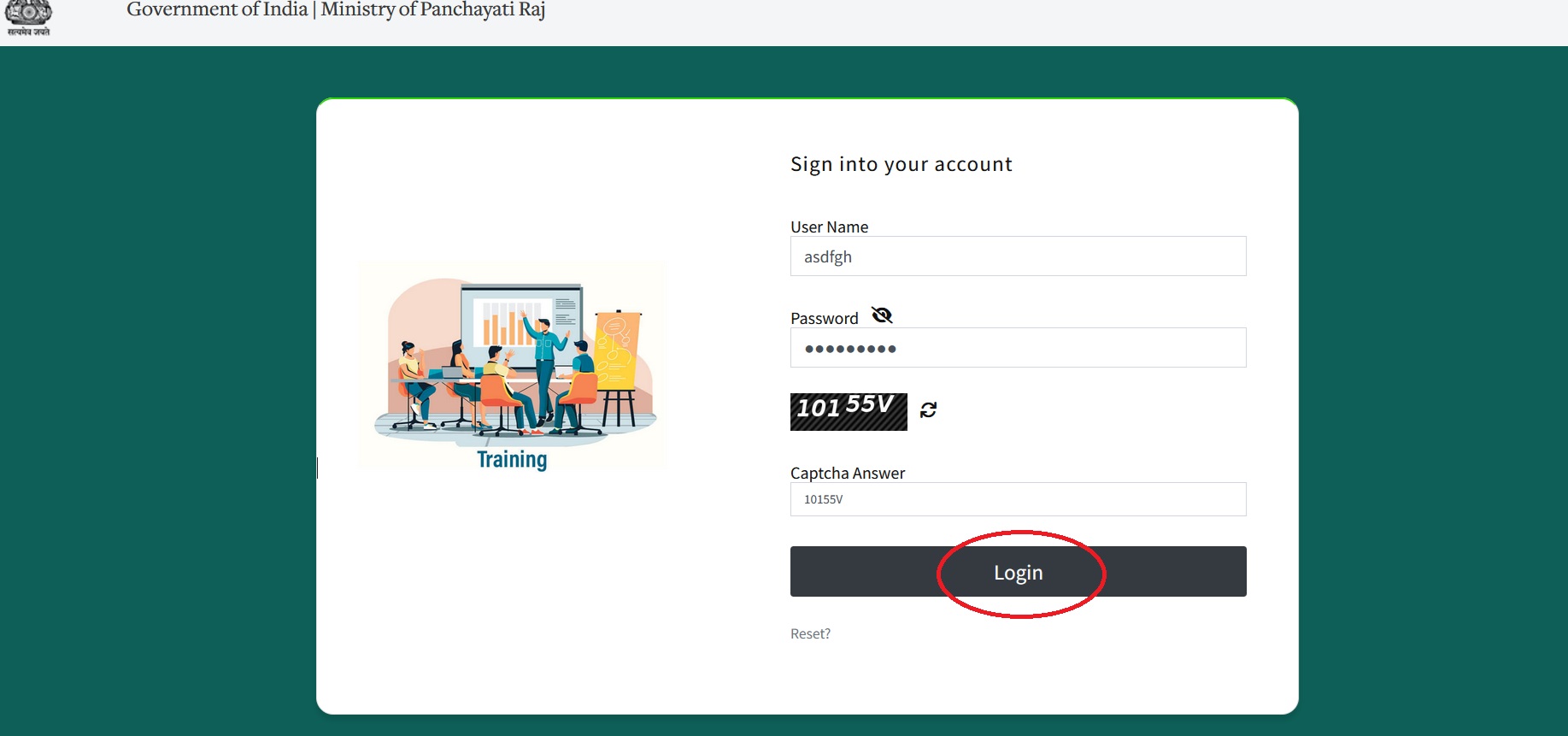The image size is (1568, 736).
Task: Click the Training caption under the illustration
Action: 512,460
